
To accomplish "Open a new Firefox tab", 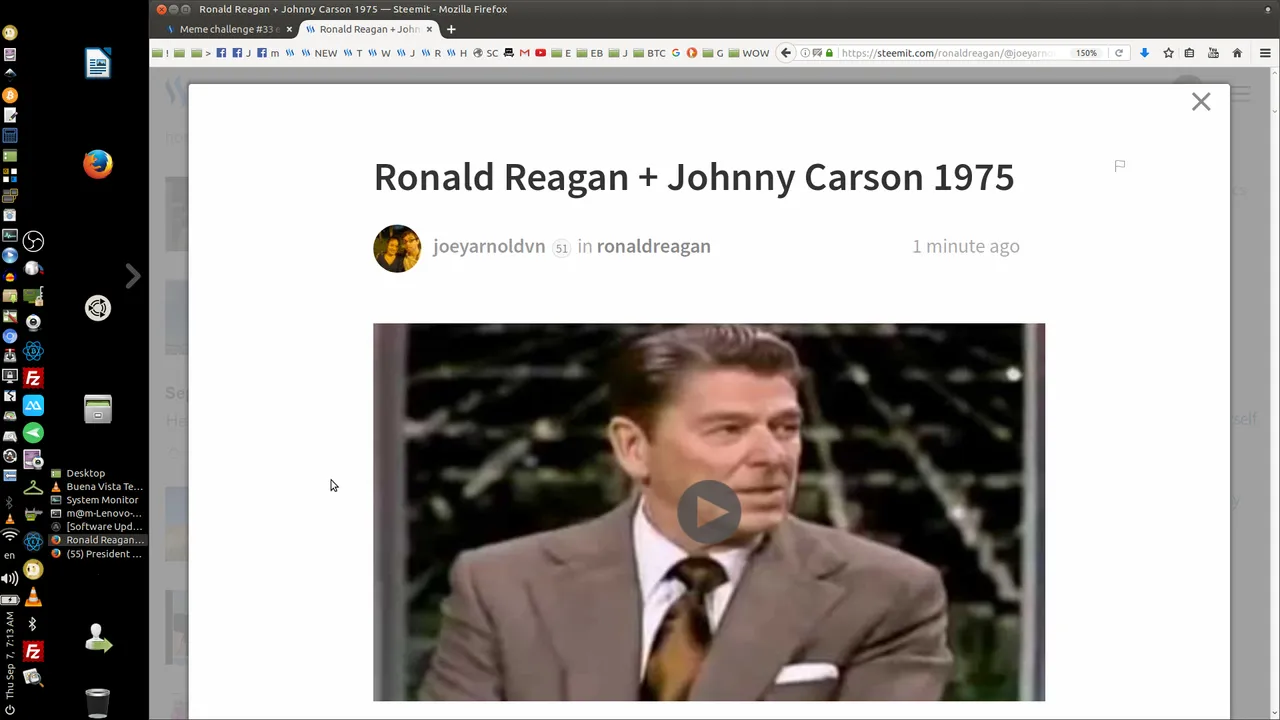I will pos(451,29).
